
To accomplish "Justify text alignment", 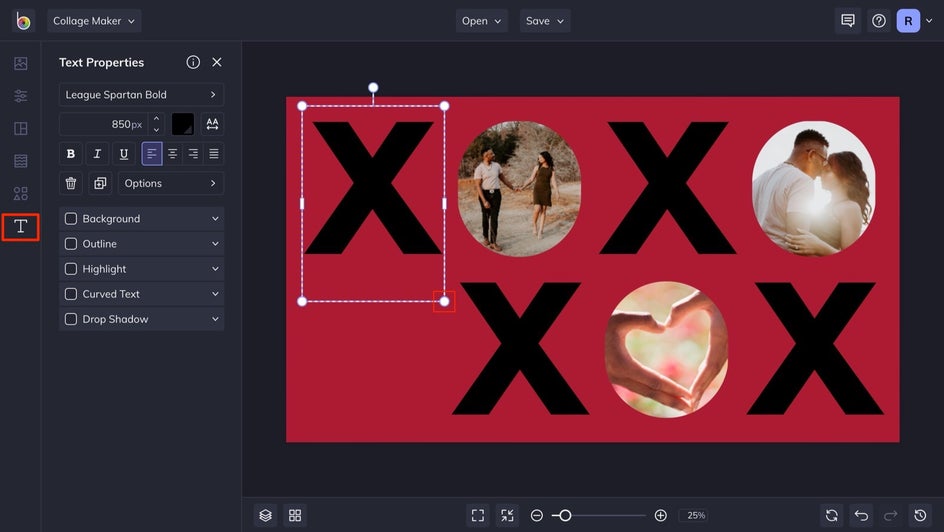I will pyautogui.click(x=213, y=153).
